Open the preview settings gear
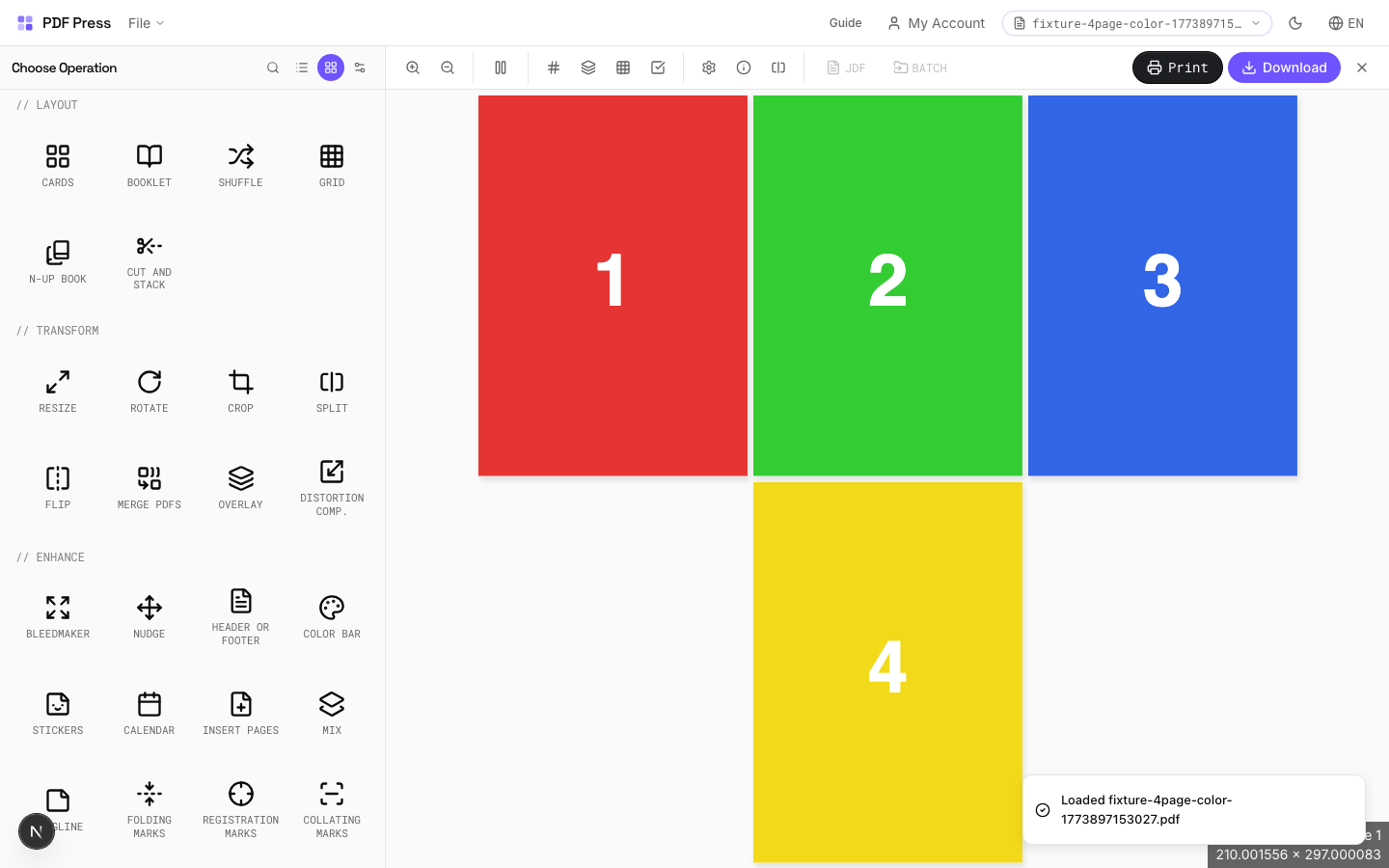The width and height of the screenshot is (1389, 868). coord(709,68)
